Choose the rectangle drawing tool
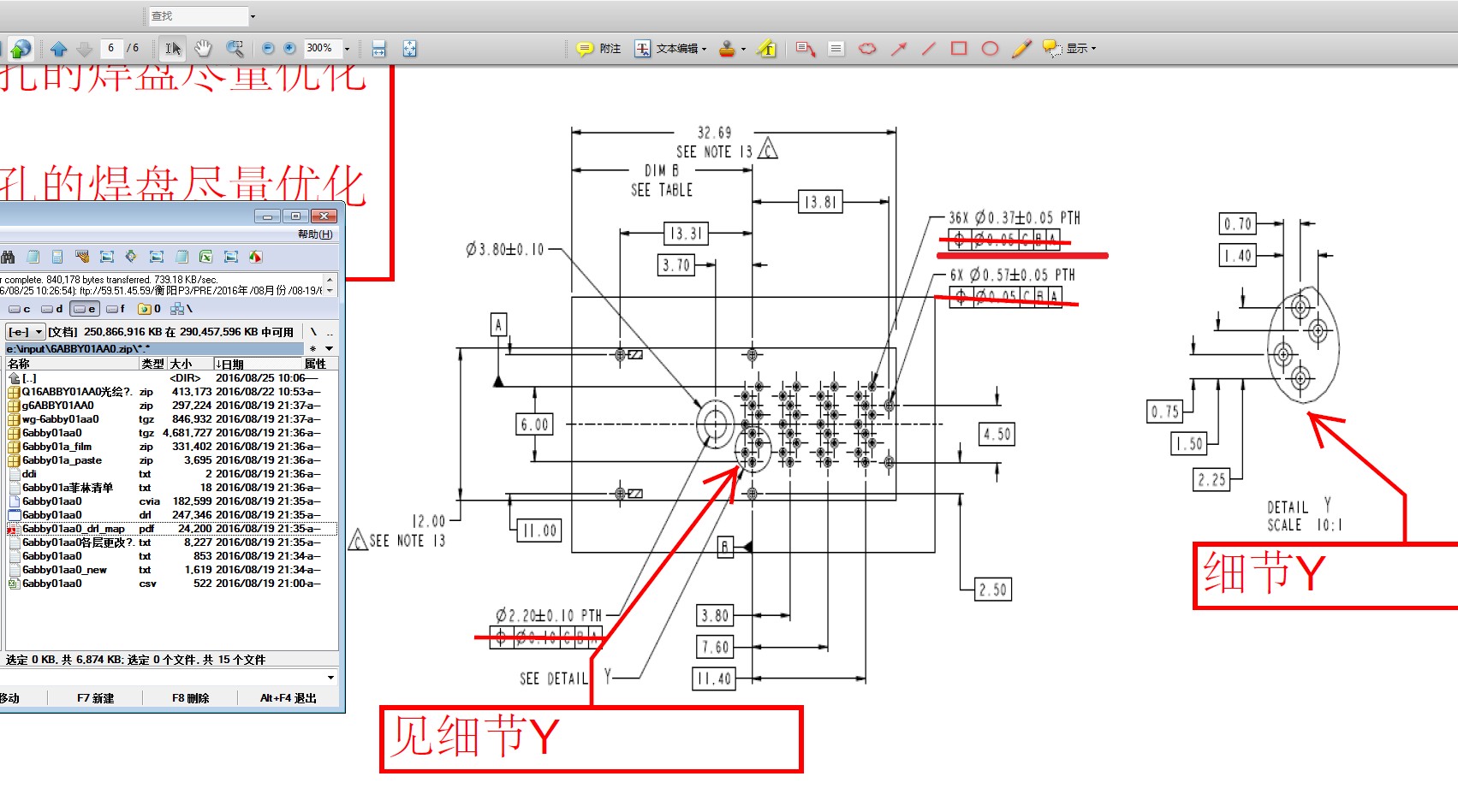The image size is (1458, 812). tap(959, 49)
